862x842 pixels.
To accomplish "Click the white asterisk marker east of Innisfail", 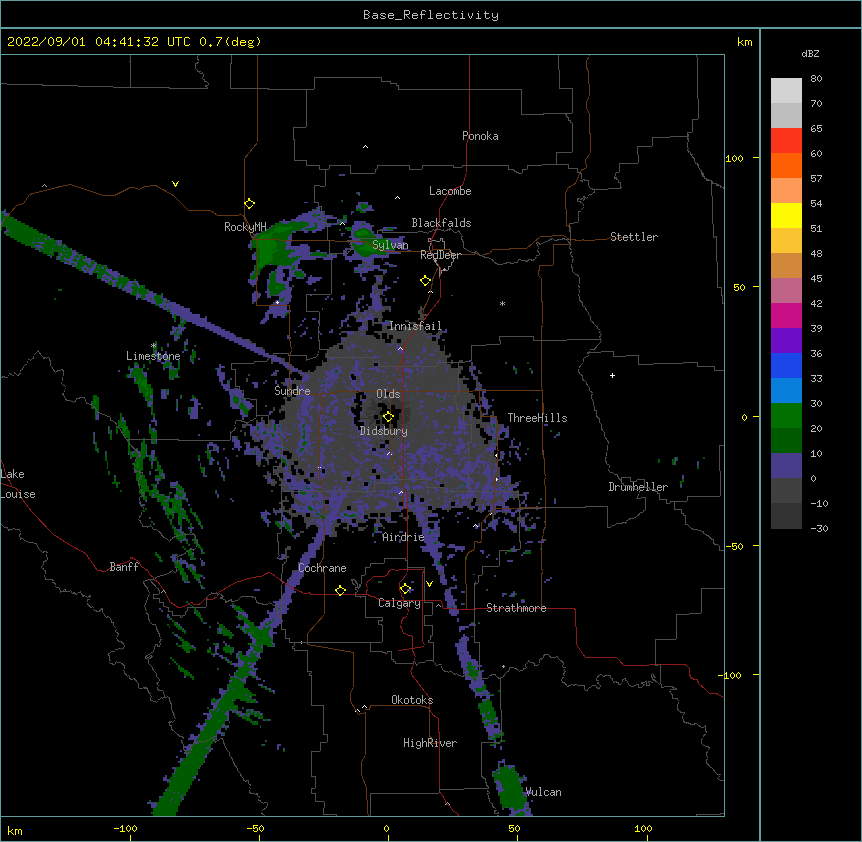I will click(x=502, y=303).
